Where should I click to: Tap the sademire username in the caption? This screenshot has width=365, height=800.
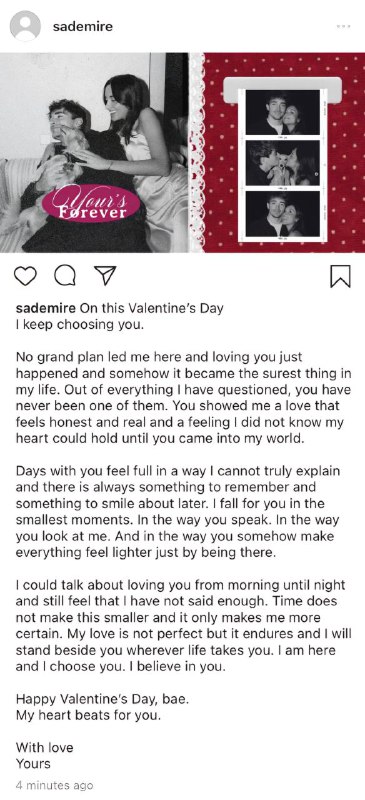(46, 309)
